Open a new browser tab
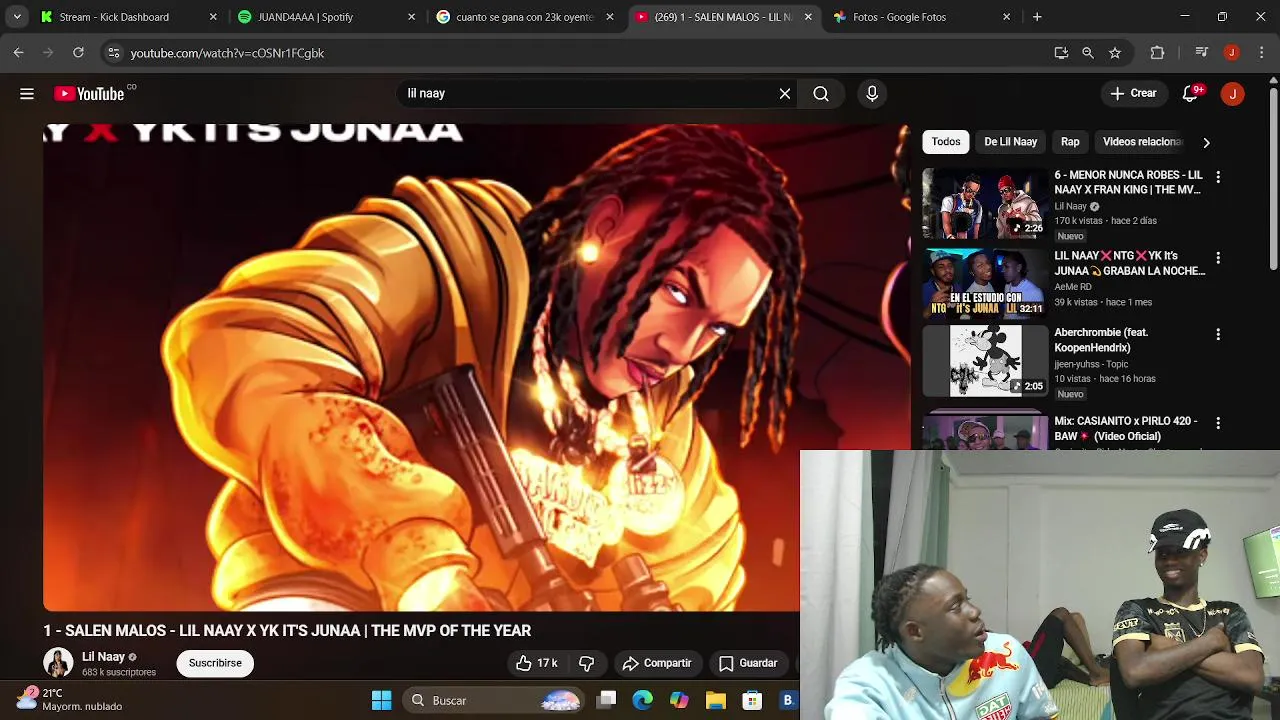 tap(1037, 17)
